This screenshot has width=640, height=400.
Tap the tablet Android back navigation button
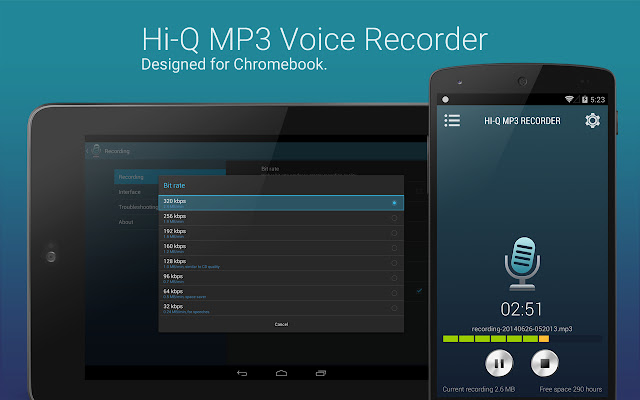(242, 373)
